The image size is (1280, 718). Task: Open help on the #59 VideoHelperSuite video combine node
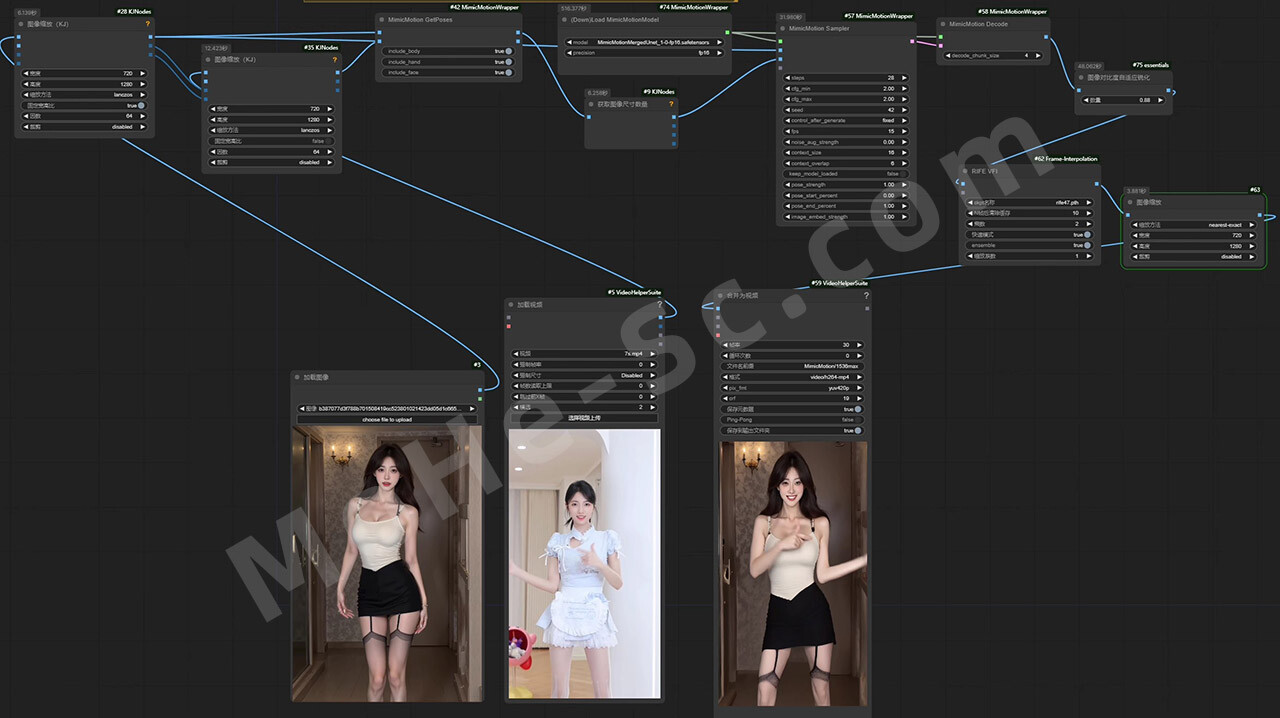(866, 295)
